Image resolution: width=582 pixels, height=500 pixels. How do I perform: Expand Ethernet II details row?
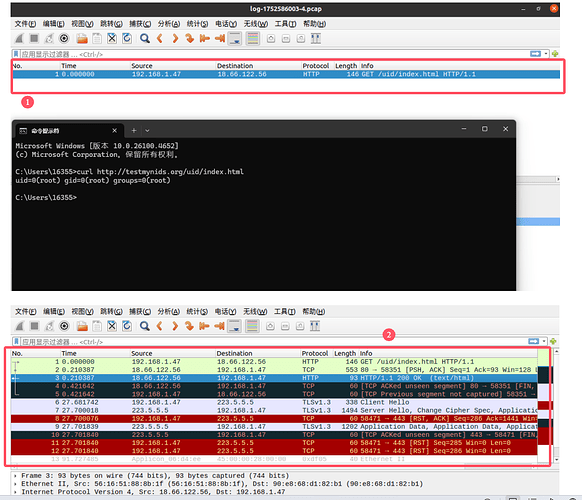tap(15, 484)
